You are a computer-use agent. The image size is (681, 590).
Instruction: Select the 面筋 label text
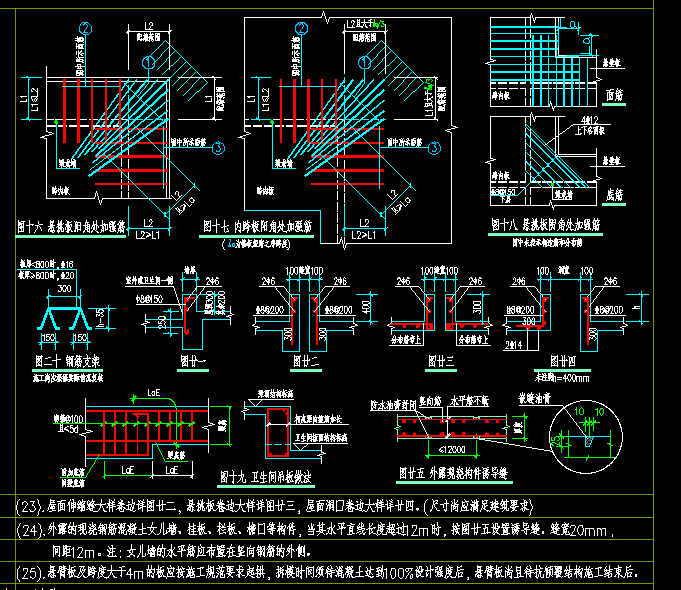pyautogui.click(x=614, y=95)
